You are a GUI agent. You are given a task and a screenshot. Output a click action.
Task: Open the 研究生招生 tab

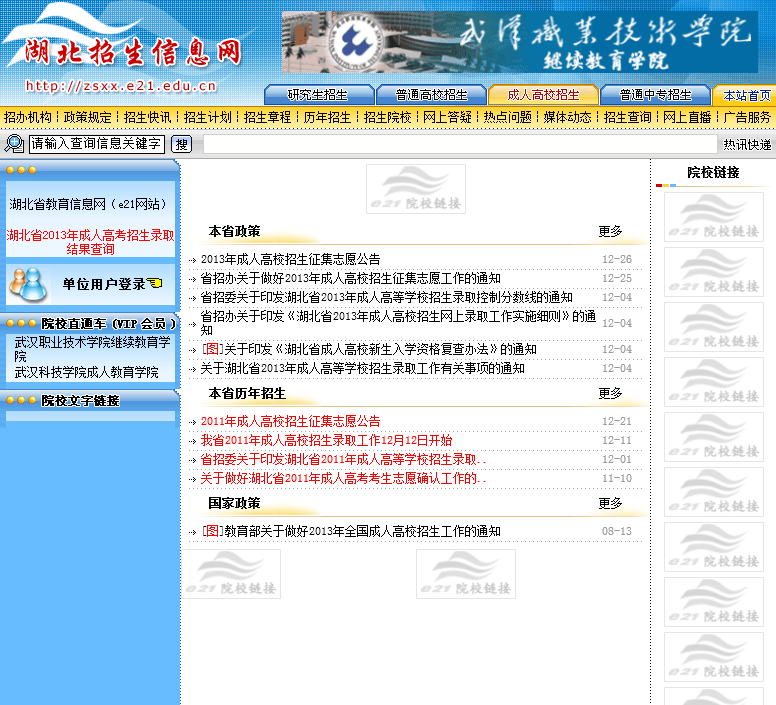[318, 95]
